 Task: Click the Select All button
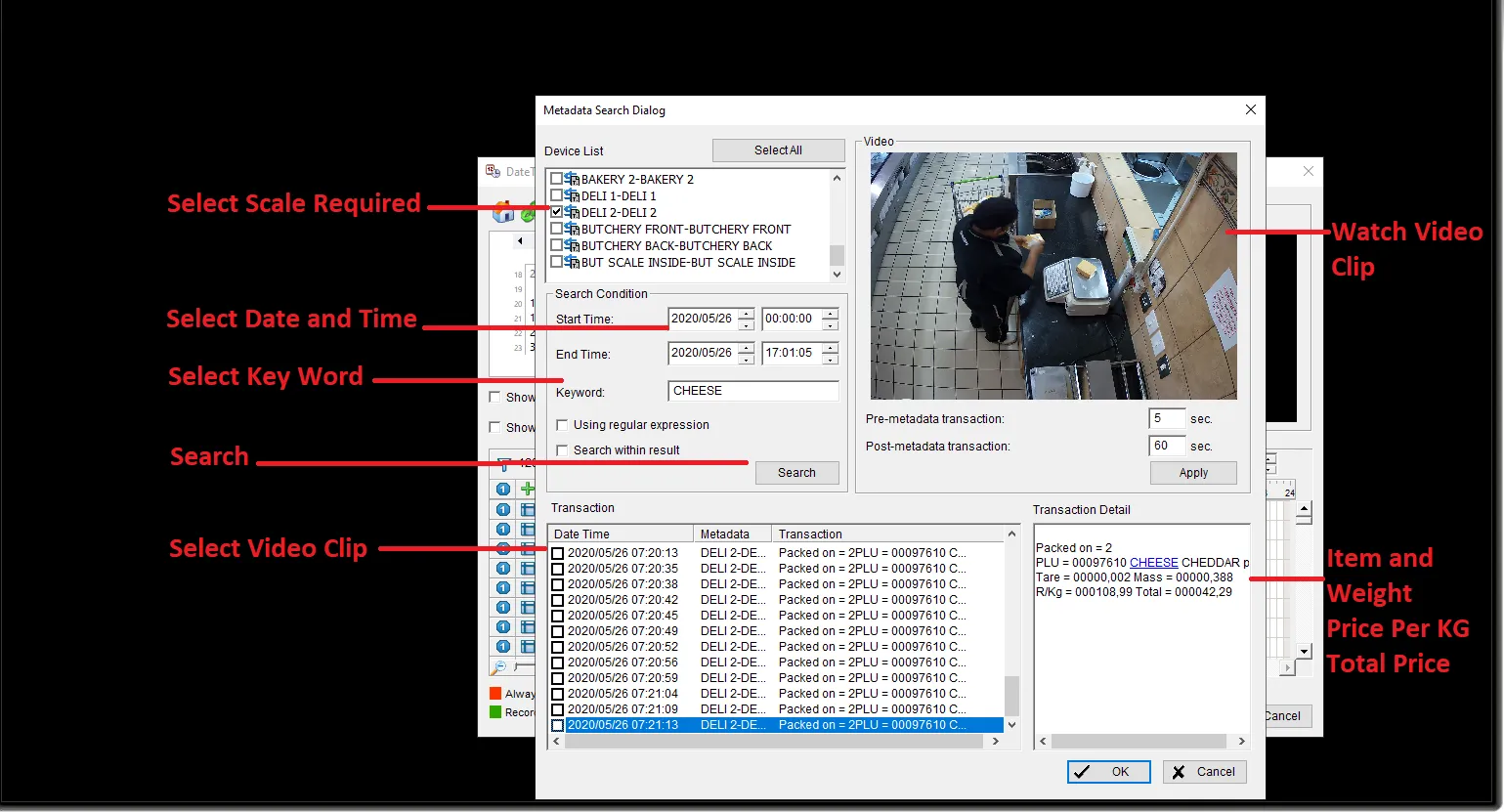778,150
